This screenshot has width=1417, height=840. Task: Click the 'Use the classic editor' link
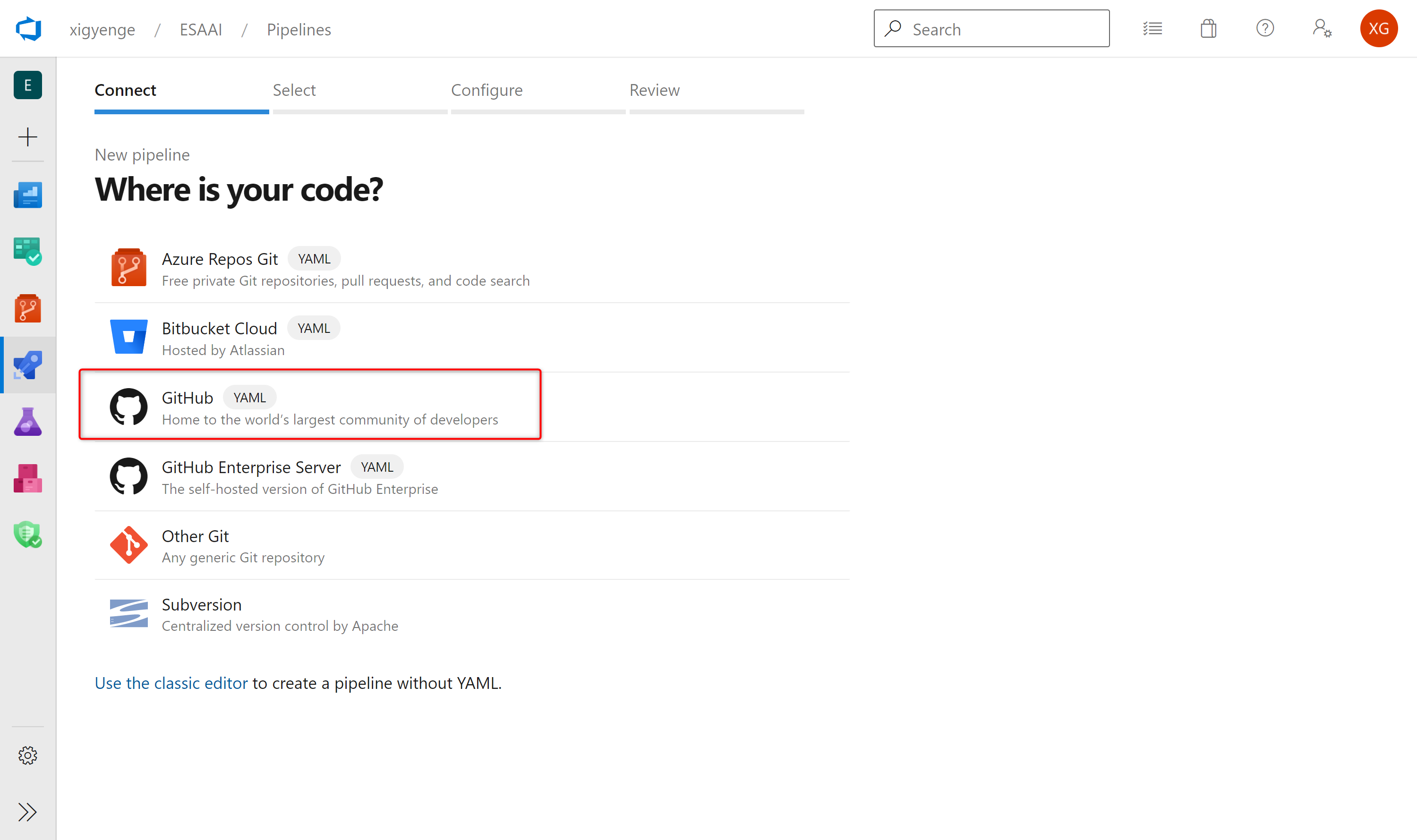pos(171,683)
